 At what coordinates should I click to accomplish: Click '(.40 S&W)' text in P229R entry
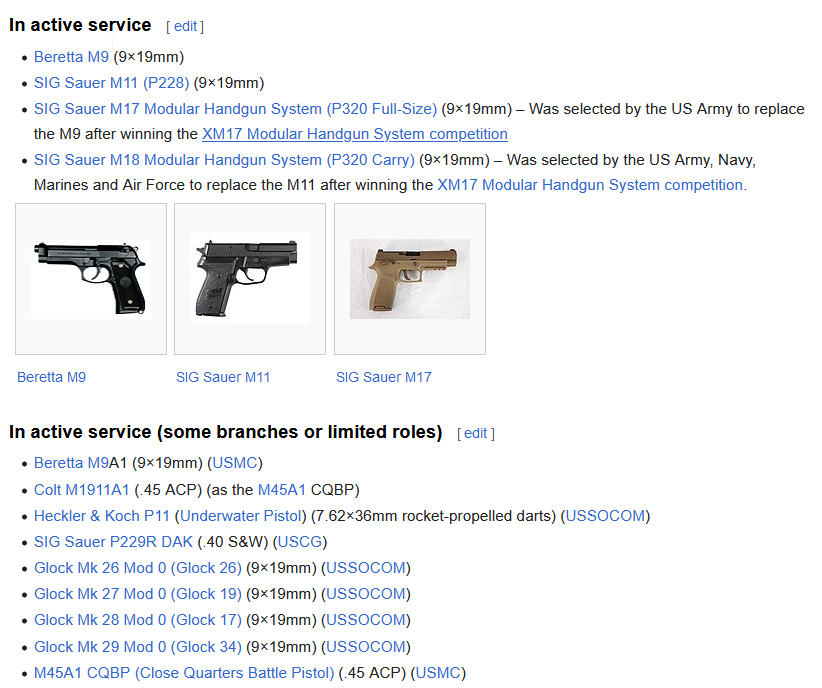coord(233,542)
